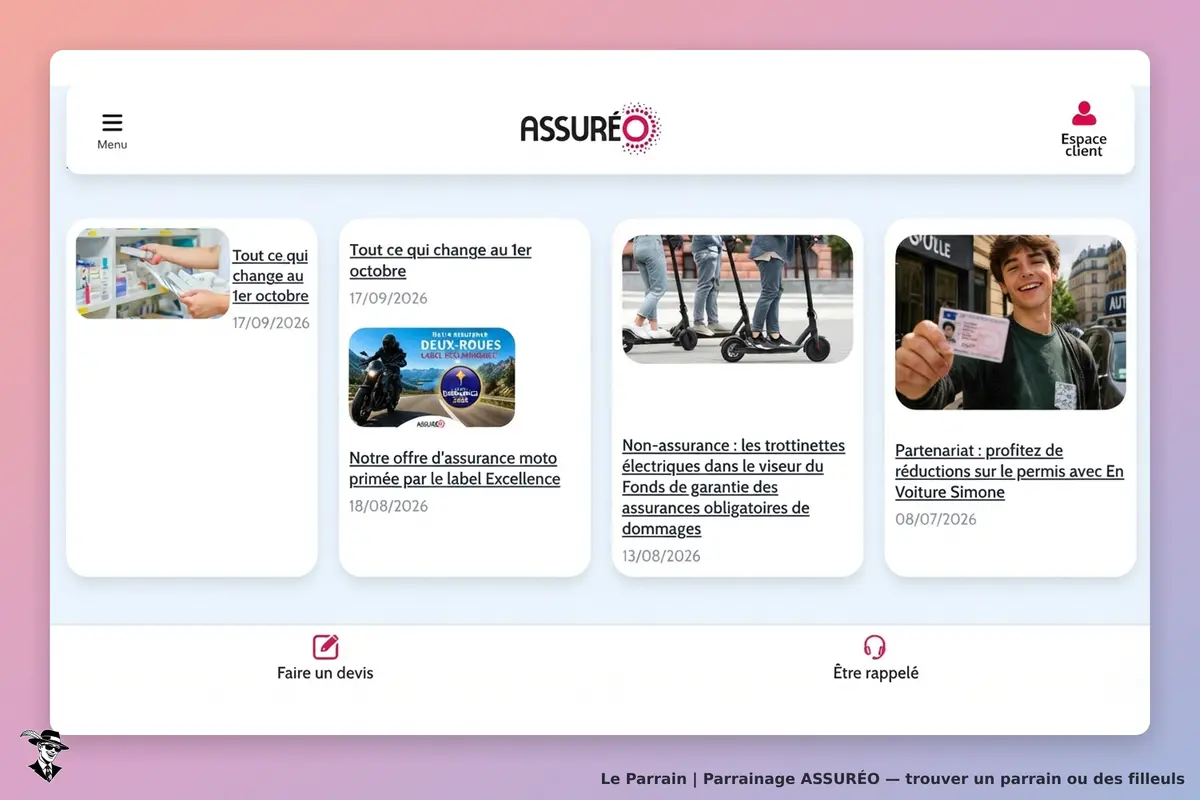Click the 'Être rappelé' label
The image size is (1200, 800).
(x=876, y=673)
